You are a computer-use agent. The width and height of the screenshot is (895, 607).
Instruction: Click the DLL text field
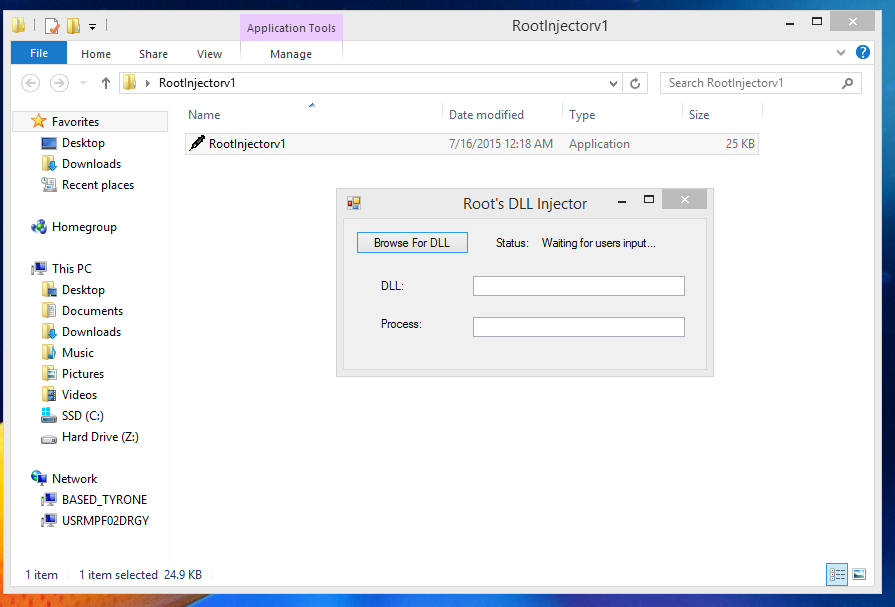[x=578, y=287]
